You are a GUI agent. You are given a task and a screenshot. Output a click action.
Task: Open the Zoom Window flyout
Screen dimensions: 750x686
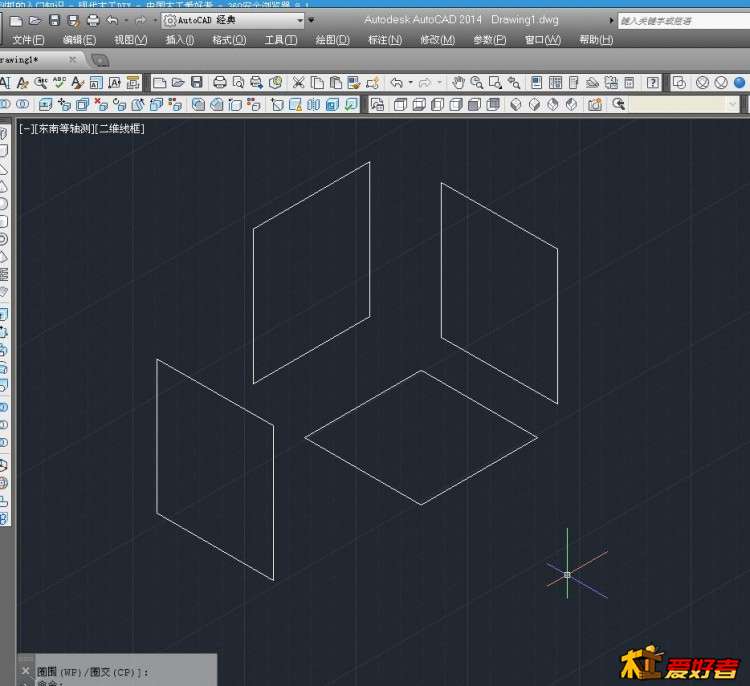tap(496, 83)
